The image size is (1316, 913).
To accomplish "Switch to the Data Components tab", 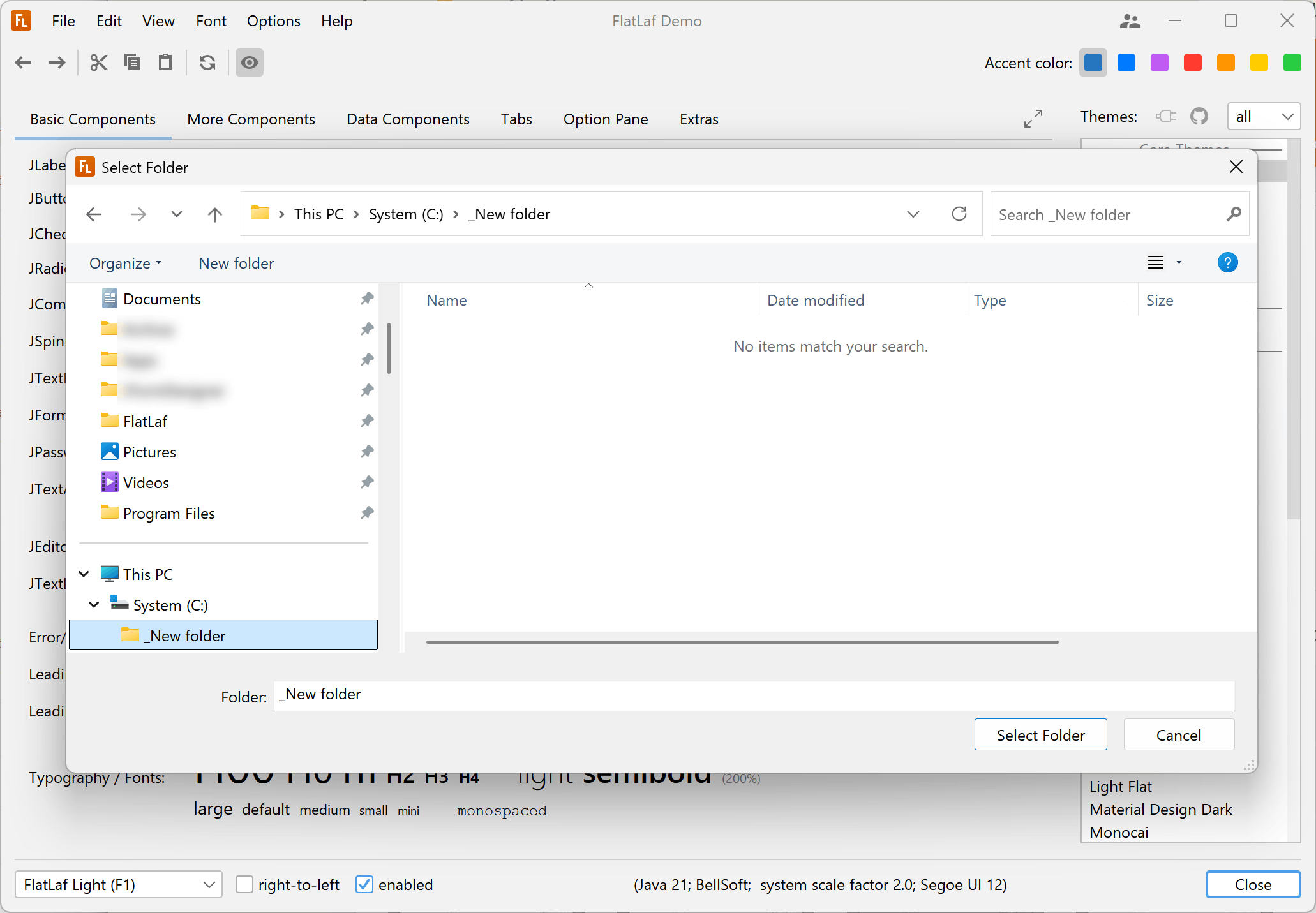I will pyautogui.click(x=408, y=119).
